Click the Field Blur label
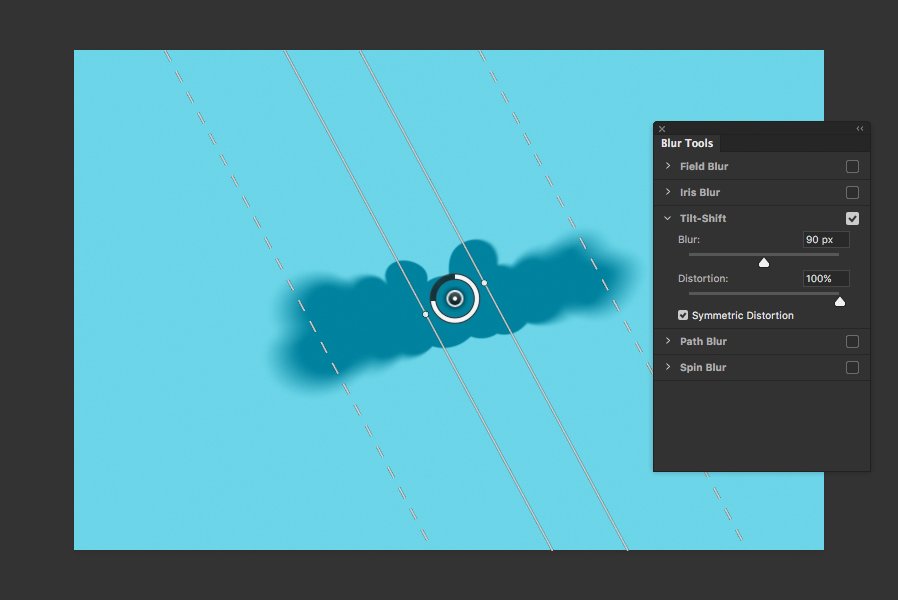The width and height of the screenshot is (898, 600). [704, 167]
